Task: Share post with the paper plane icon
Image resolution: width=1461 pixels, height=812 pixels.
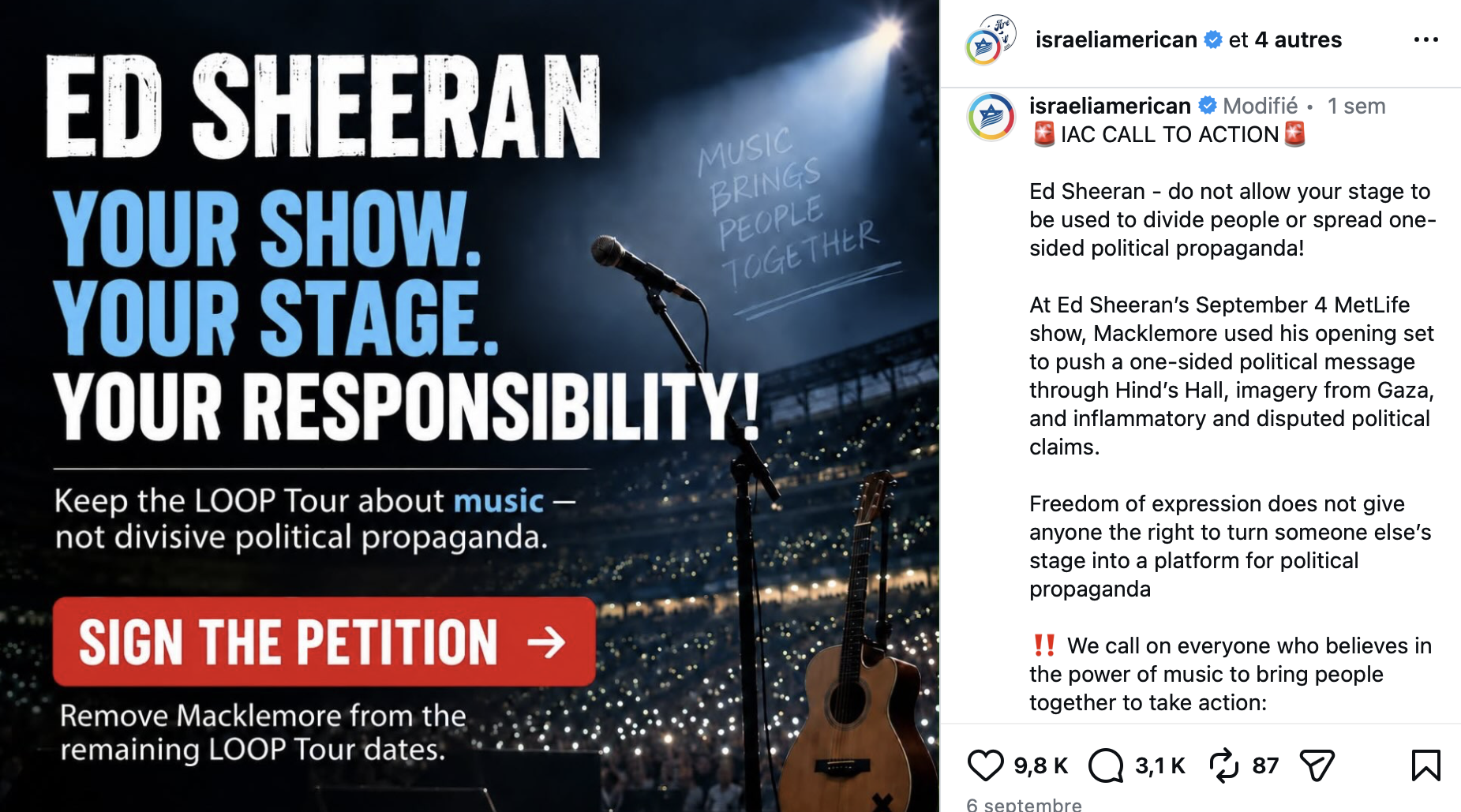Action: 1317,765
